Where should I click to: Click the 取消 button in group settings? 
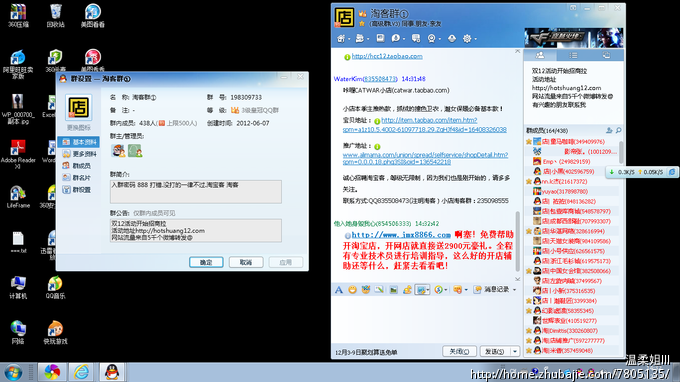246,262
